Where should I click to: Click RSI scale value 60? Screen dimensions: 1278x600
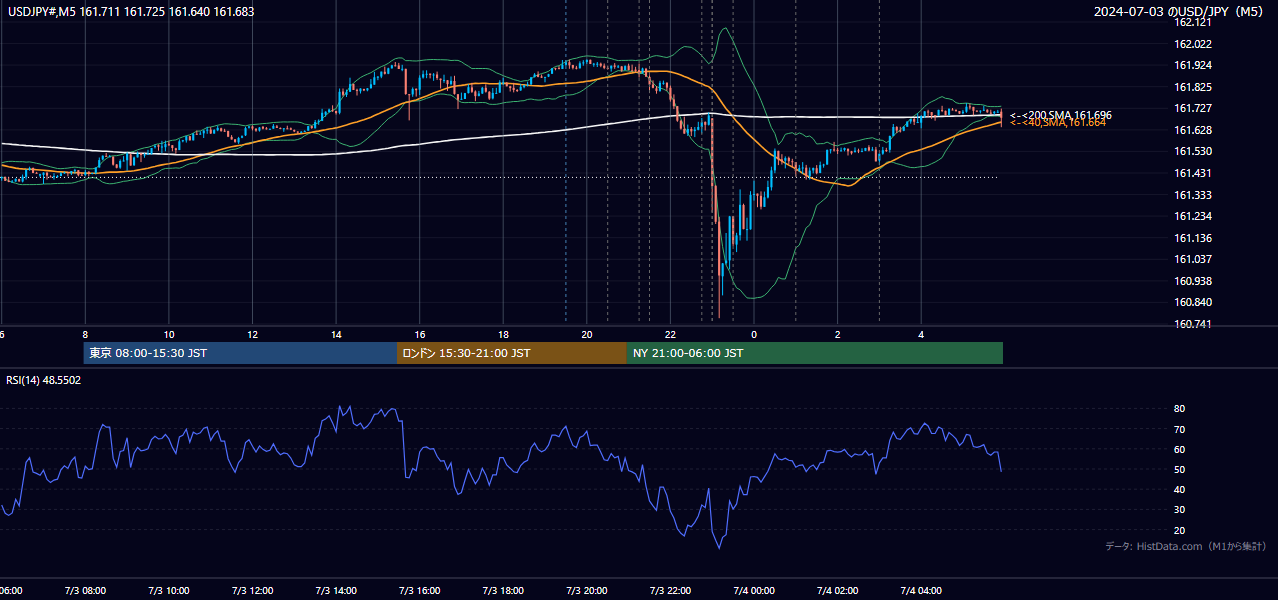coord(1179,449)
